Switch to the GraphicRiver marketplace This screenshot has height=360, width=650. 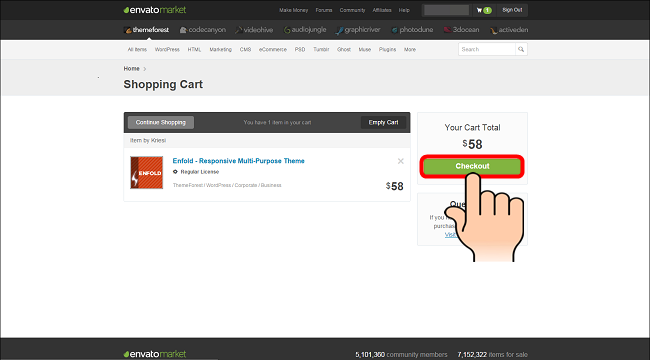[358, 30]
